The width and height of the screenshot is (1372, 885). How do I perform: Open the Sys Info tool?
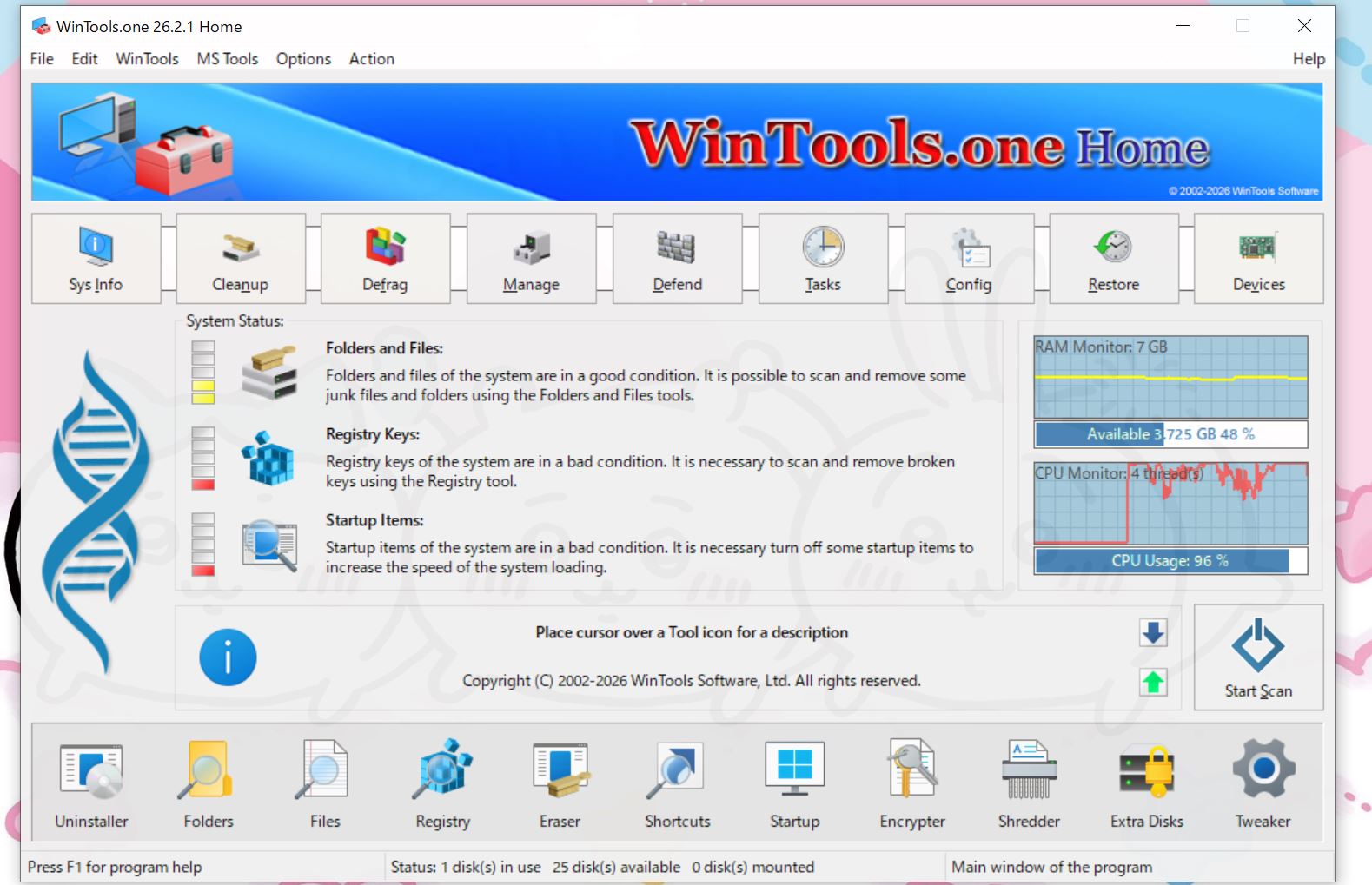(x=96, y=258)
